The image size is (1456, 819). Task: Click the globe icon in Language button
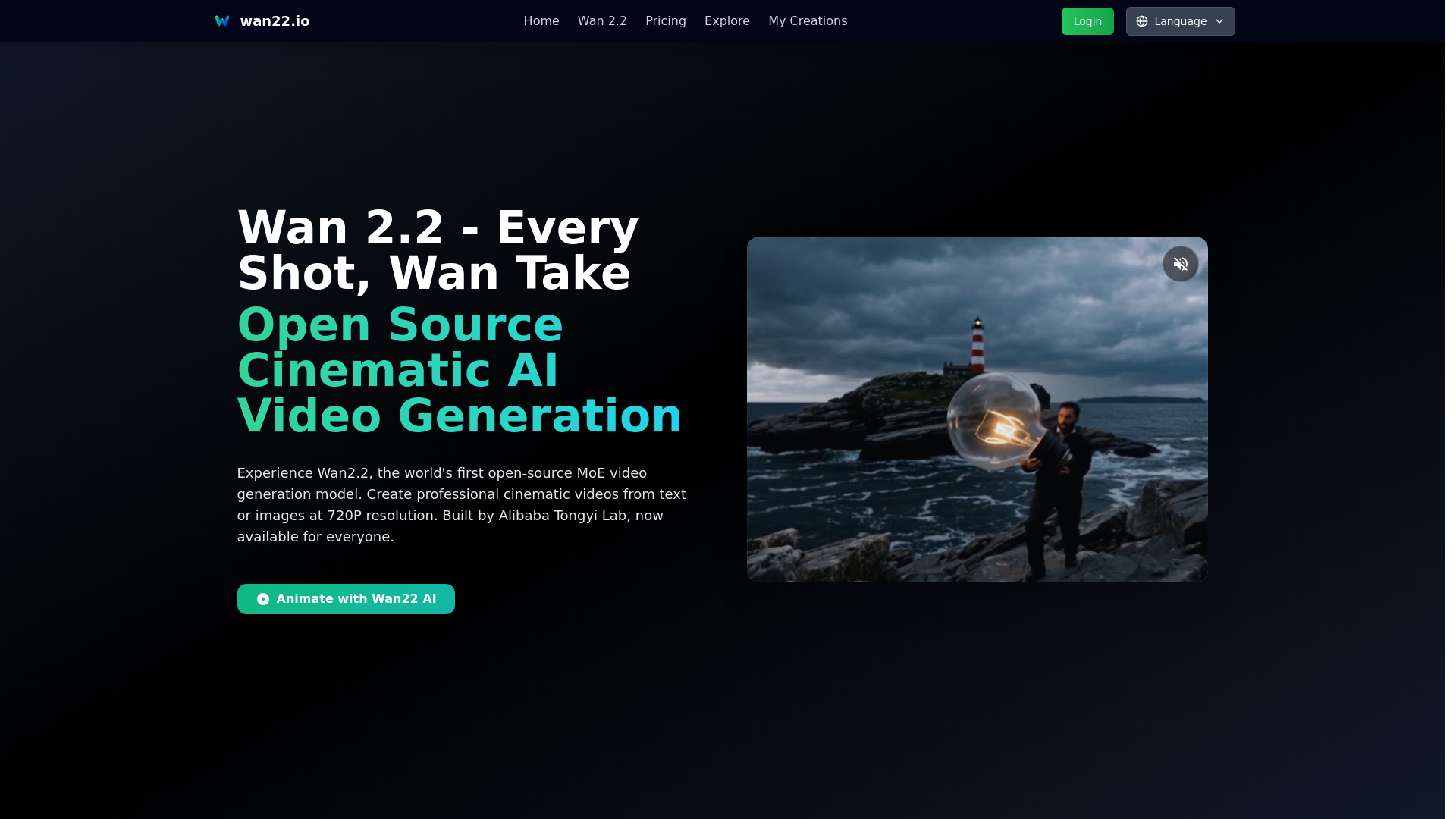[x=1141, y=21]
